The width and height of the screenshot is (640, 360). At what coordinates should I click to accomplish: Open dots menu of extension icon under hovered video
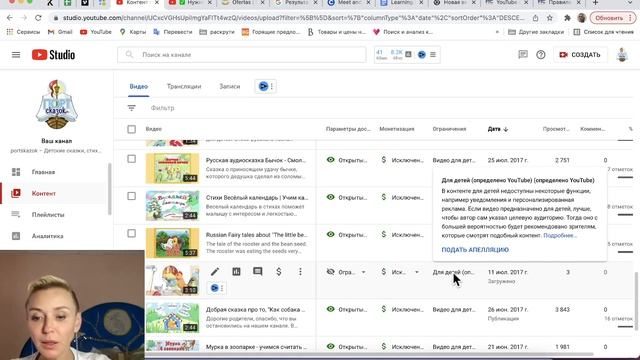(x=222, y=288)
